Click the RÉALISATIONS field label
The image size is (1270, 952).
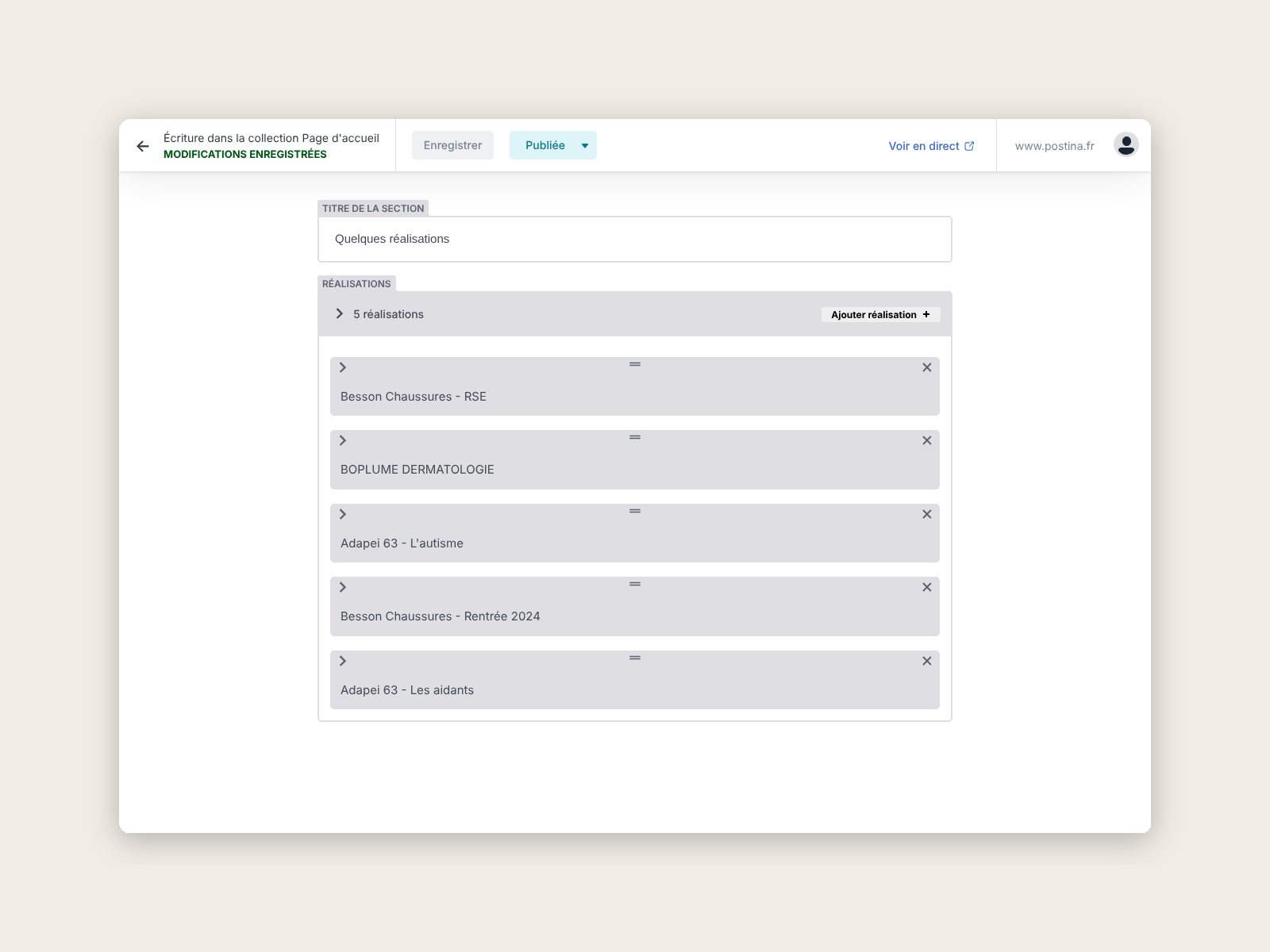pyautogui.click(x=356, y=283)
